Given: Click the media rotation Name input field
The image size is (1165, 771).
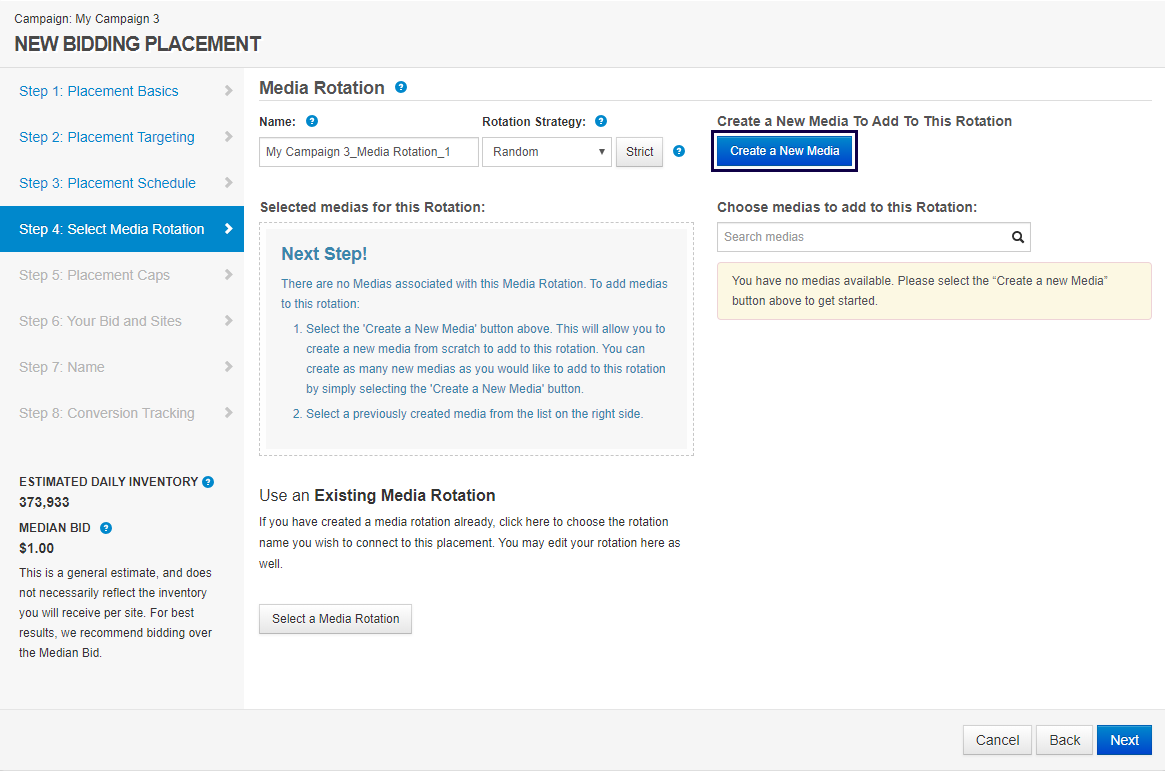Looking at the screenshot, I should coord(368,152).
